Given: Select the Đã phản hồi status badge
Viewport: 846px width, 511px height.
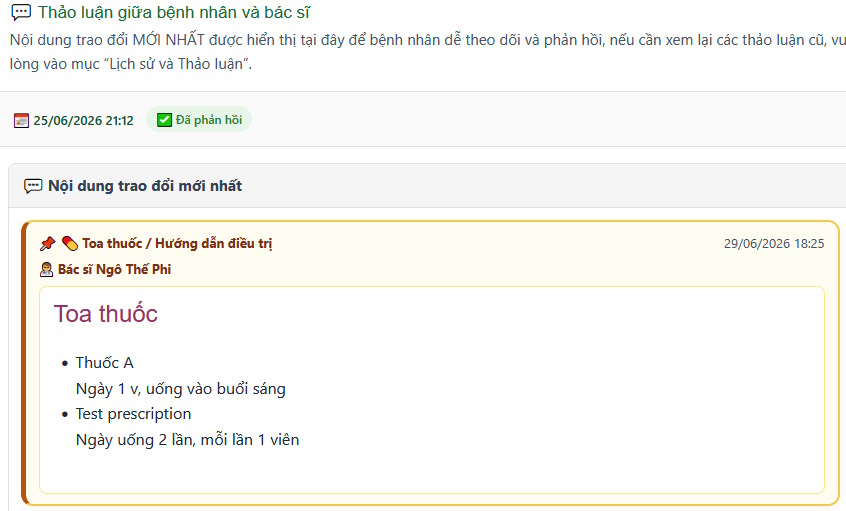Looking at the screenshot, I should point(199,120).
